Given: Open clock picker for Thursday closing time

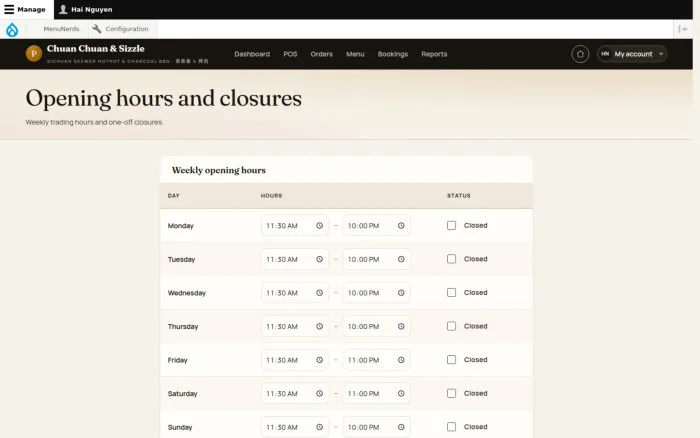Looking at the screenshot, I should (401, 326).
